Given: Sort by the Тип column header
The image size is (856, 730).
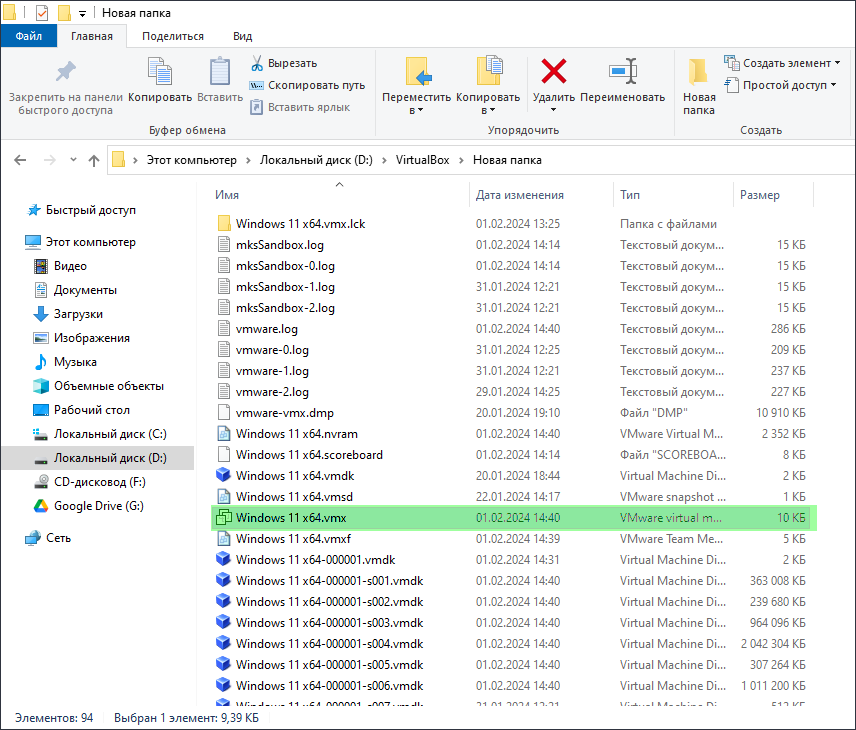Looking at the screenshot, I should [x=630, y=195].
